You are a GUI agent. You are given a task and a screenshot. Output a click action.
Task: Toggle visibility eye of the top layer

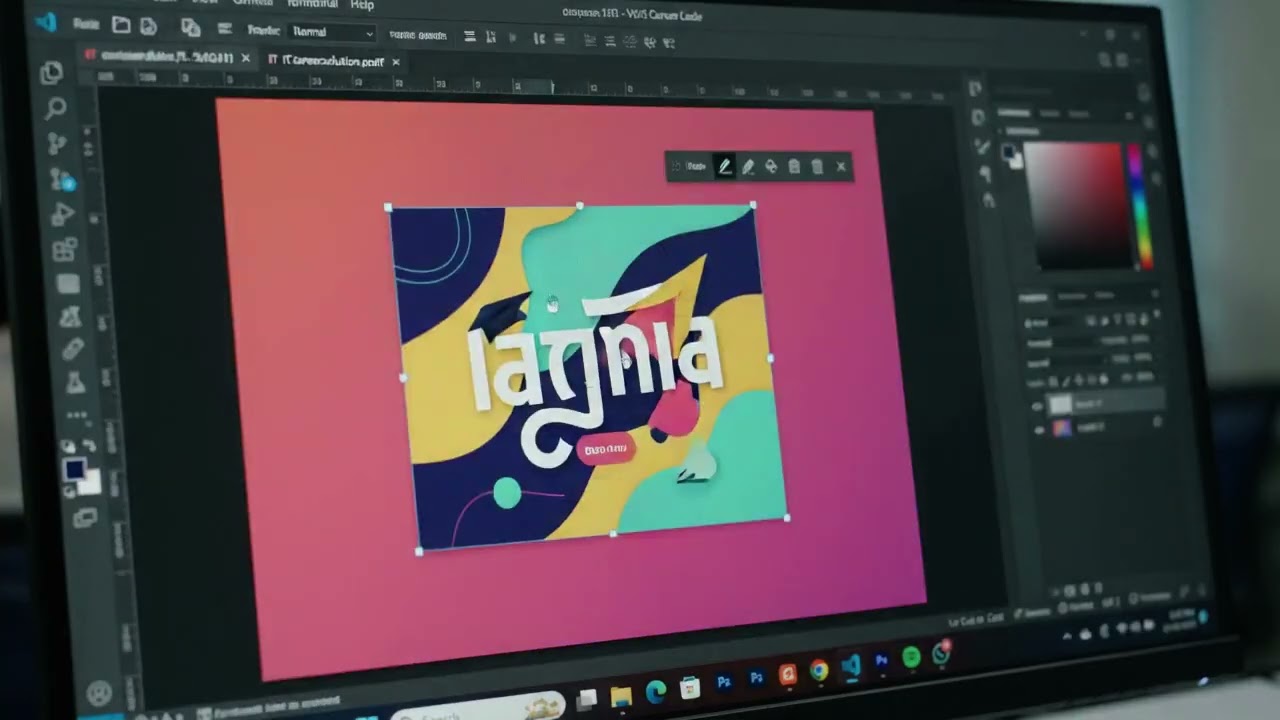1037,406
